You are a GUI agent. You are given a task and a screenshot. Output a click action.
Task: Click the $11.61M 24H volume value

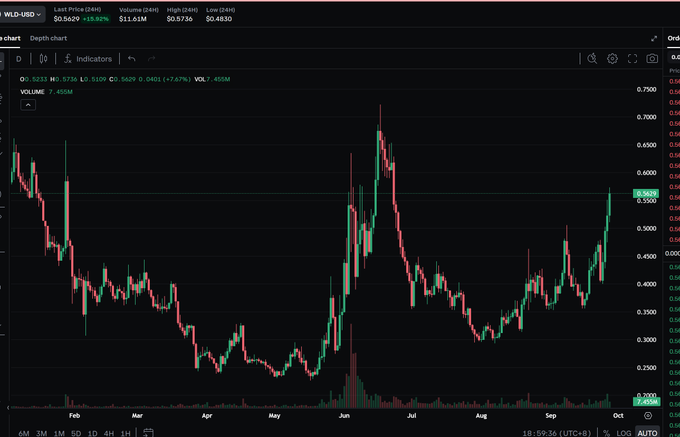pyautogui.click(x=133, y=19)
